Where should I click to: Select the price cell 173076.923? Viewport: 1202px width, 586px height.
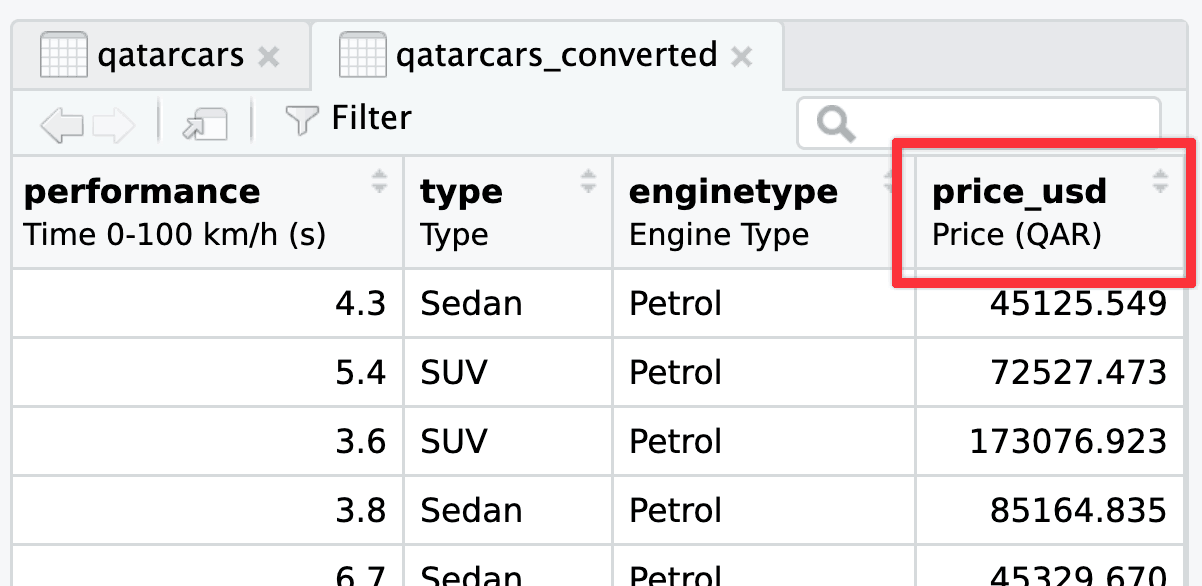click(1067, 441)
